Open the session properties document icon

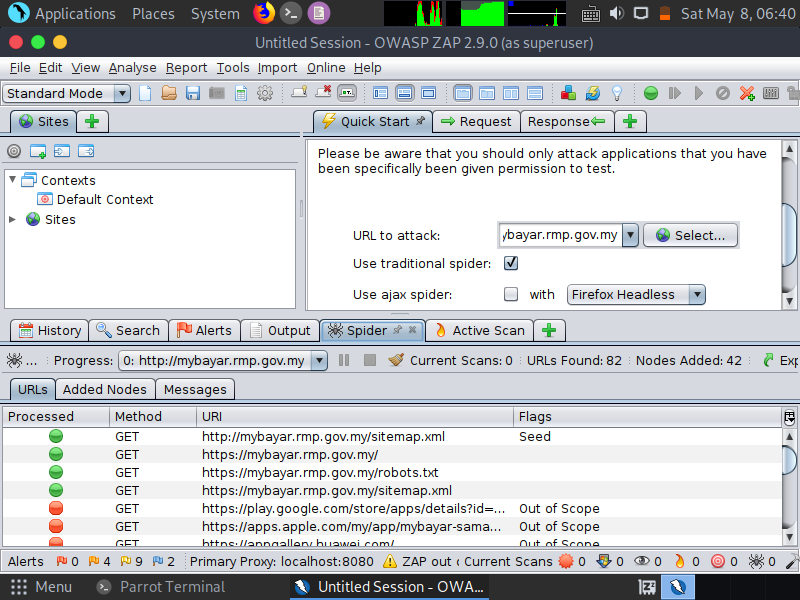click(x=241, y=93)
